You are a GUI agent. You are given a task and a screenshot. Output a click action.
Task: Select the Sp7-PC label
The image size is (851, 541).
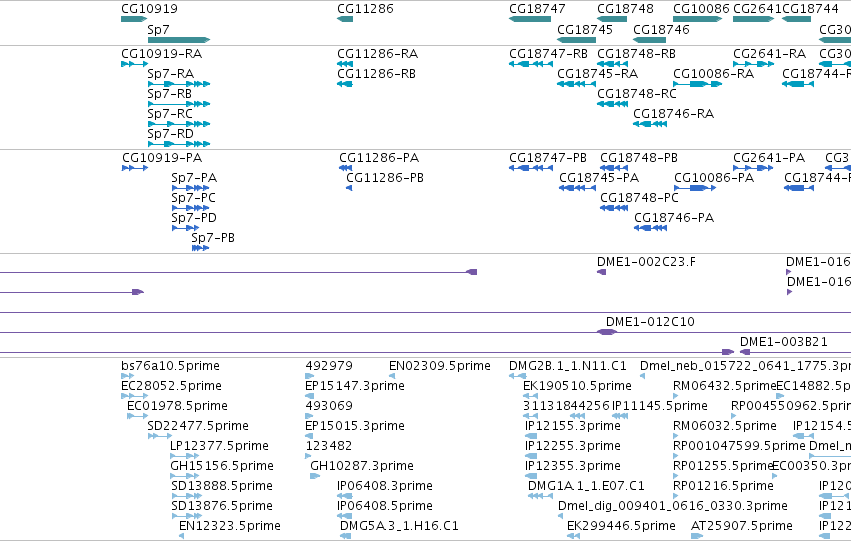[x=193, y=198]
